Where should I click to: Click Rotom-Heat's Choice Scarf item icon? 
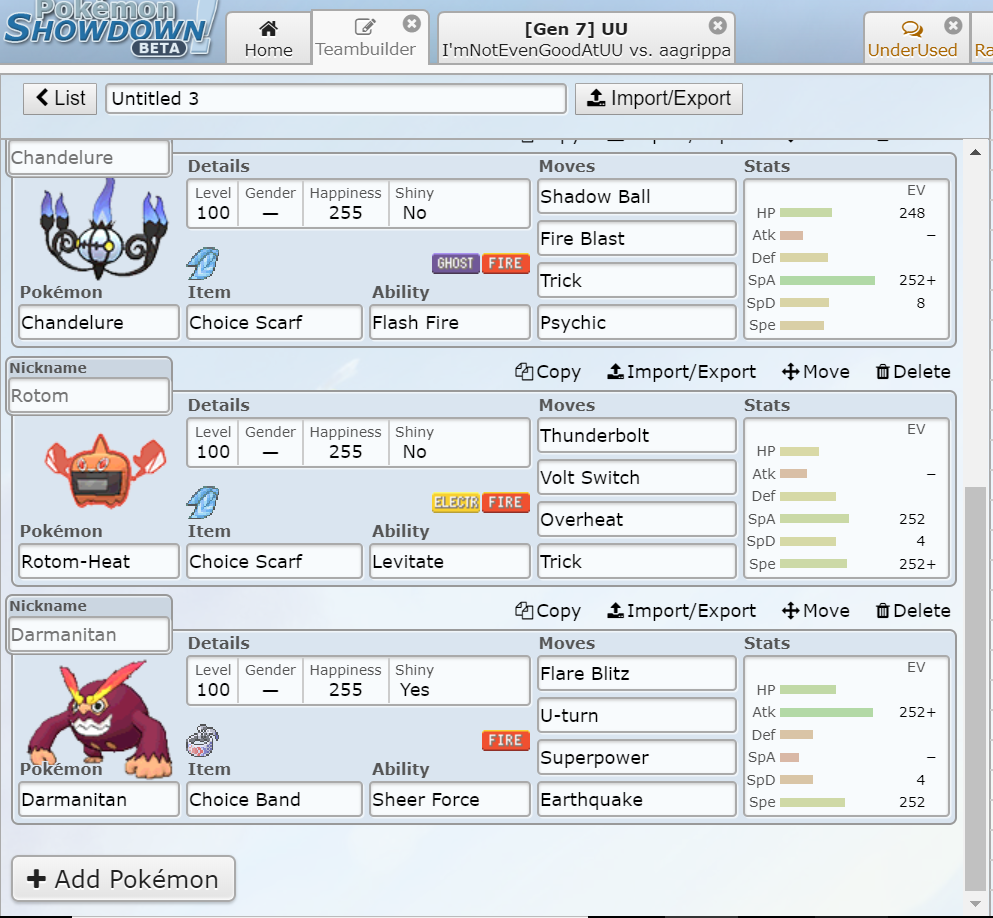click(203, 503)
